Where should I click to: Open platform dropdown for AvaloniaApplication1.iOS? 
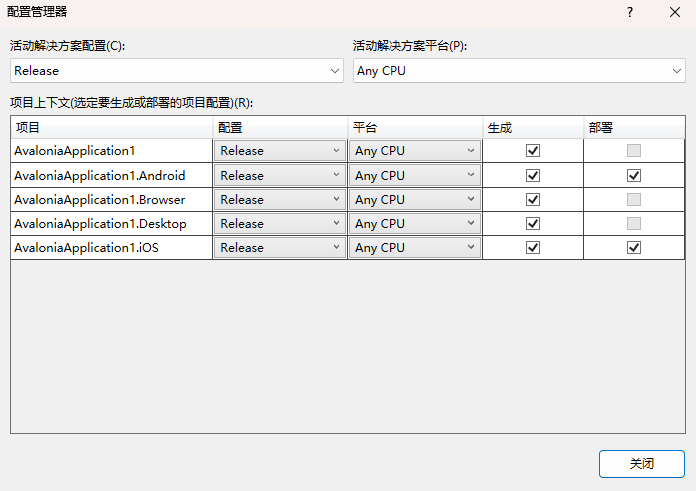(415, 247)
